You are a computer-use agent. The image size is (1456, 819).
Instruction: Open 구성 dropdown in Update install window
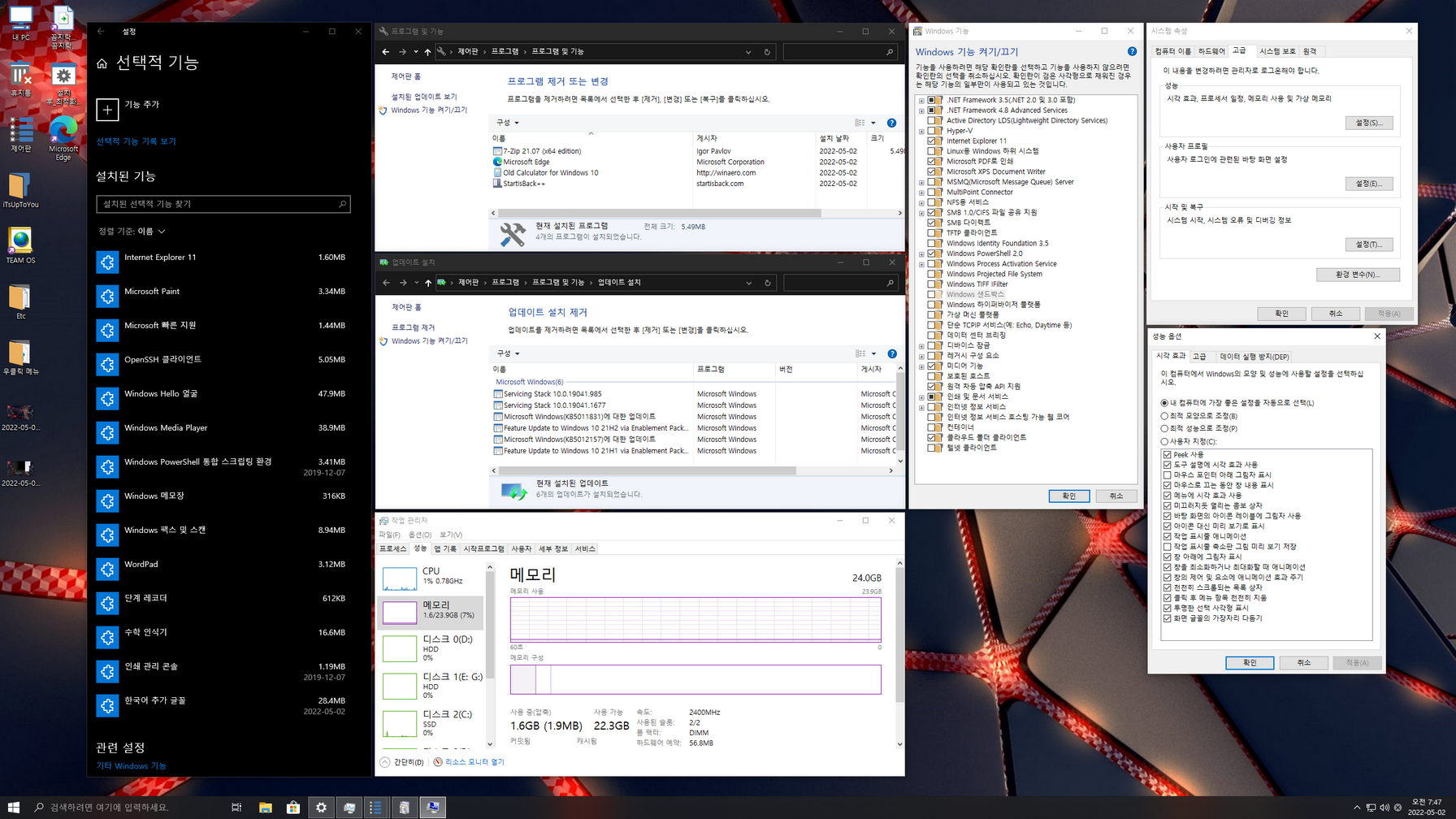508,353
